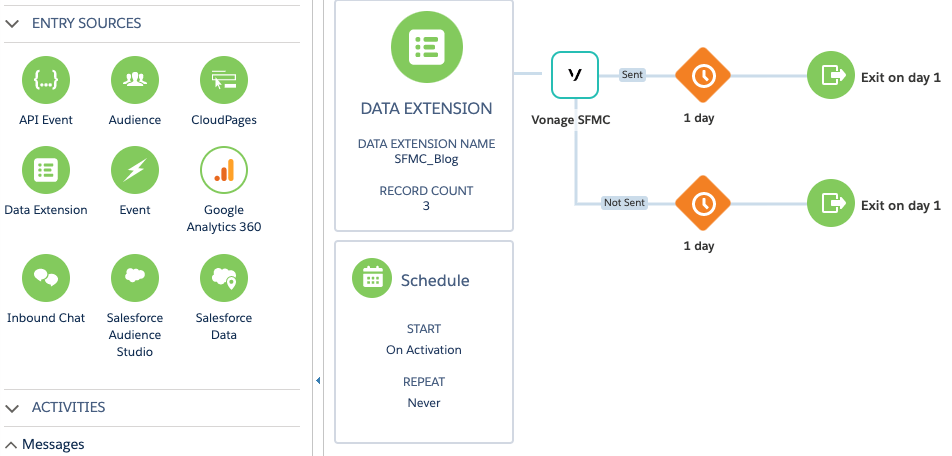This screenshot has height=456, width=952.
Task: Select the Google Analytics 360 icon
Action: tap(224, 170)
